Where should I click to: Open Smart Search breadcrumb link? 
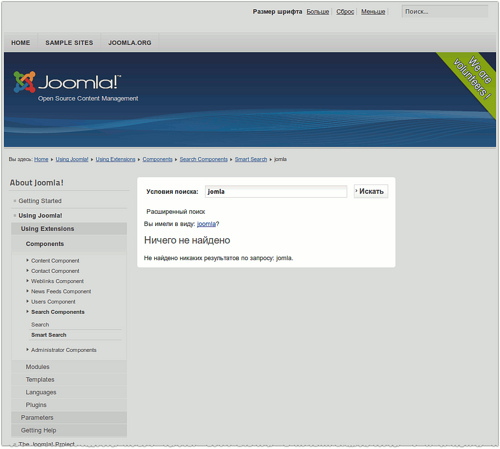251,159
